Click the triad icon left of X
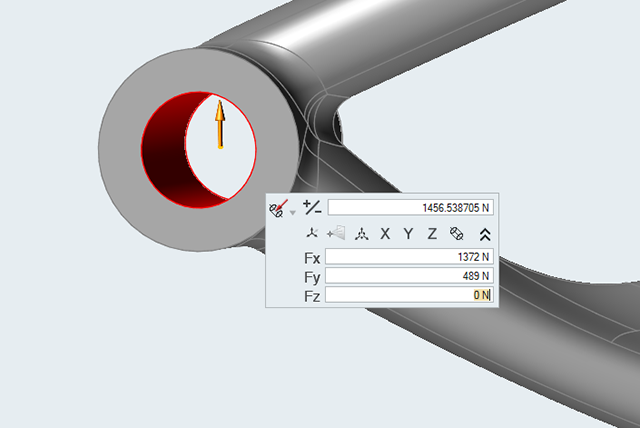The width and height of the screenshot is (640, 428). point(361,234)
